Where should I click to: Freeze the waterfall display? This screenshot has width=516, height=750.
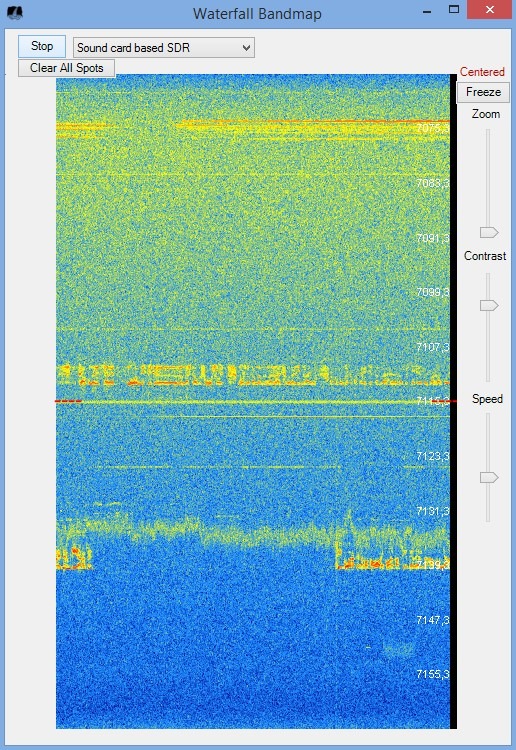pos(483,92)
